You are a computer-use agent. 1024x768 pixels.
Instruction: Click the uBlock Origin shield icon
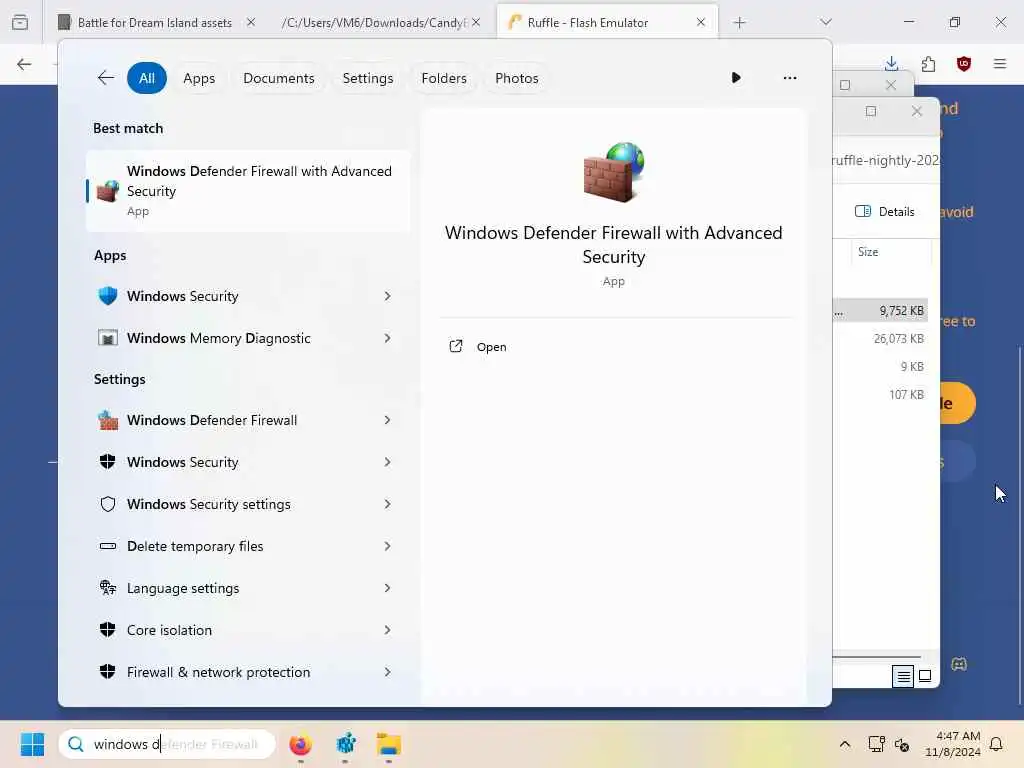pos(964,63)
